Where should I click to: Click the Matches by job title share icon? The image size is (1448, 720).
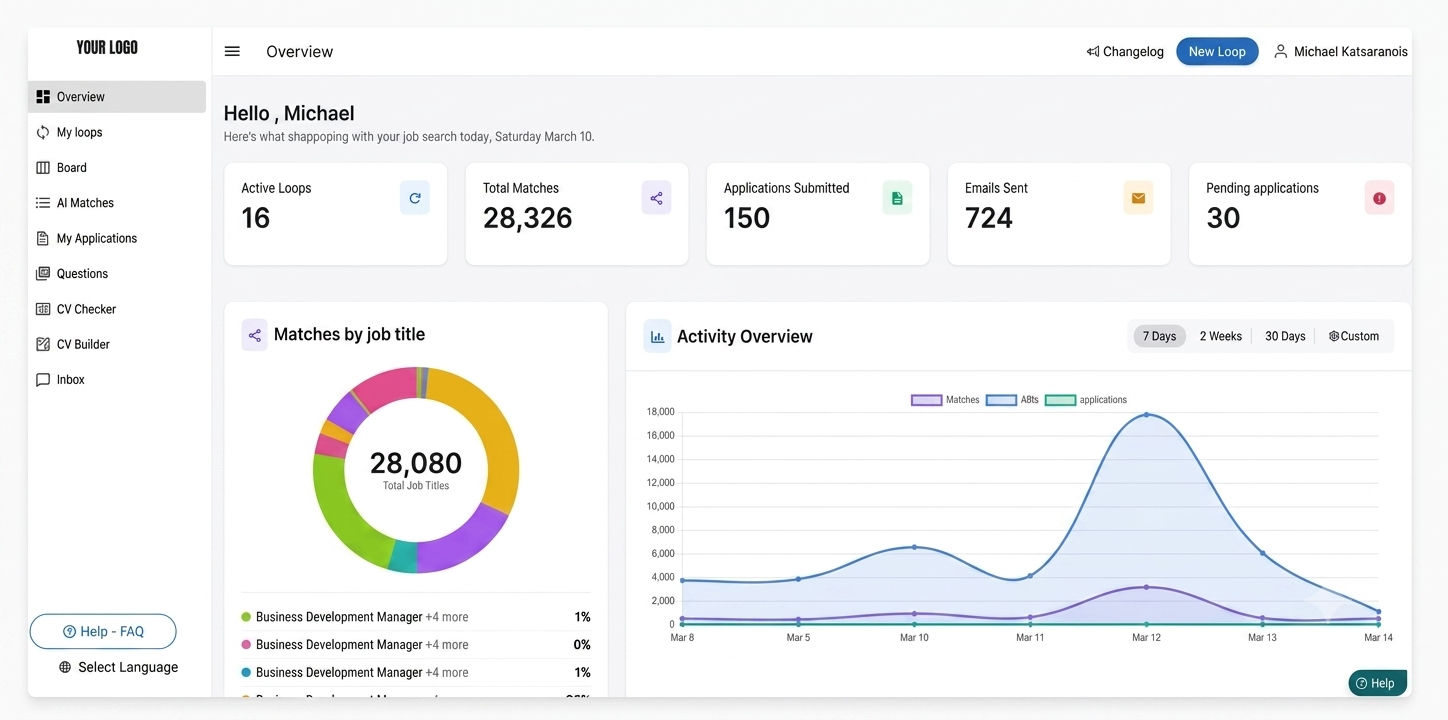(254, 335)
